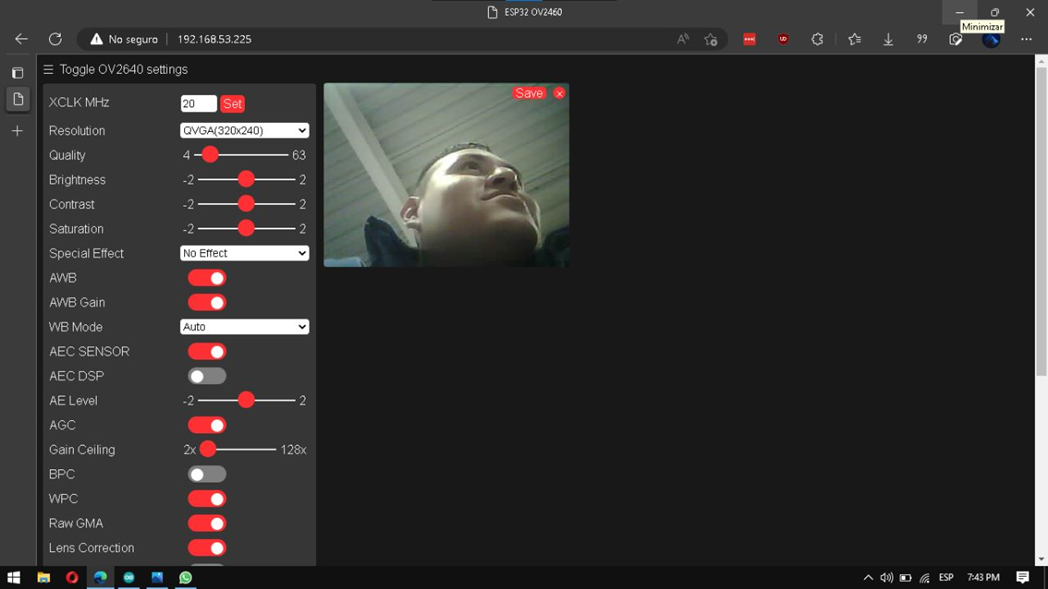This screenshot has height=589, width=1048.
Task: Open the hamburger icon to toggle OV2640 settings
Action: 48,69
